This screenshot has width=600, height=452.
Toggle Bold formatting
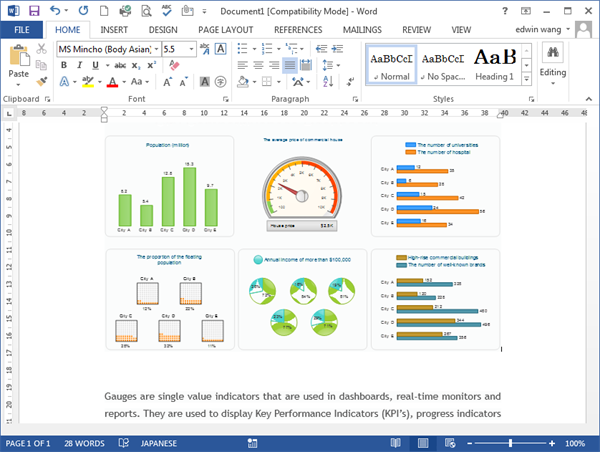click(63, 65)
